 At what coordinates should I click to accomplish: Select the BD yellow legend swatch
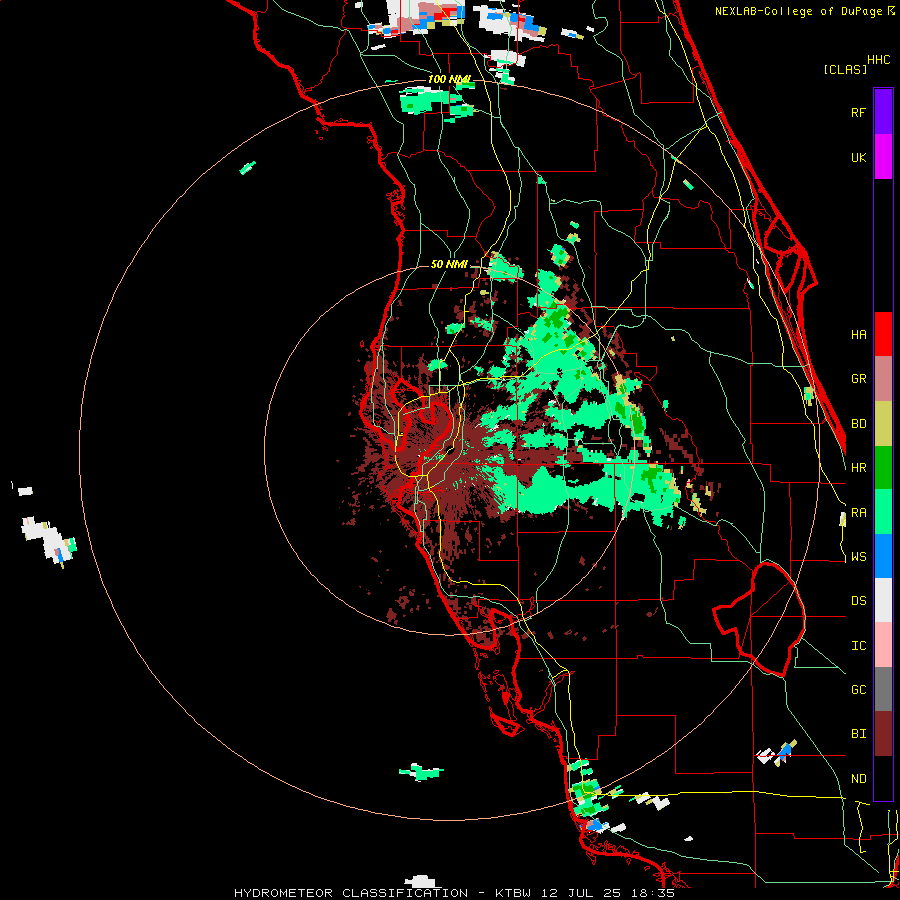[x=883, y=424]
